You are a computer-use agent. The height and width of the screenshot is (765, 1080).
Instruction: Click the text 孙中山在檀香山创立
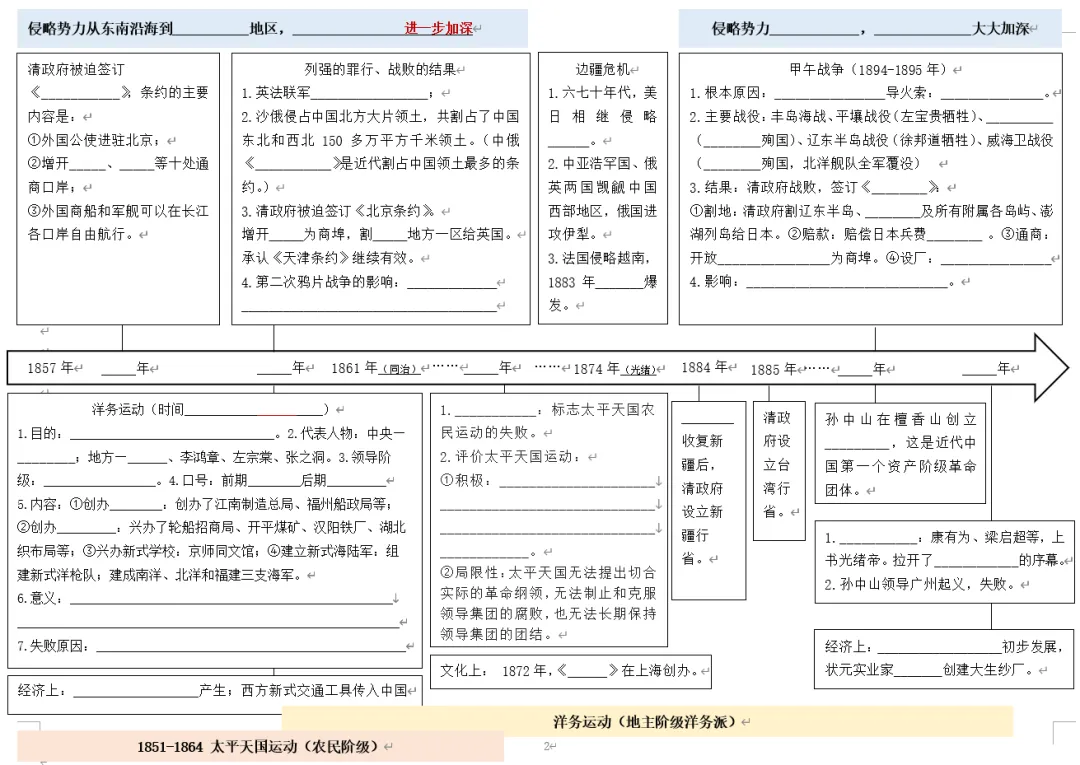pos(901,419)
